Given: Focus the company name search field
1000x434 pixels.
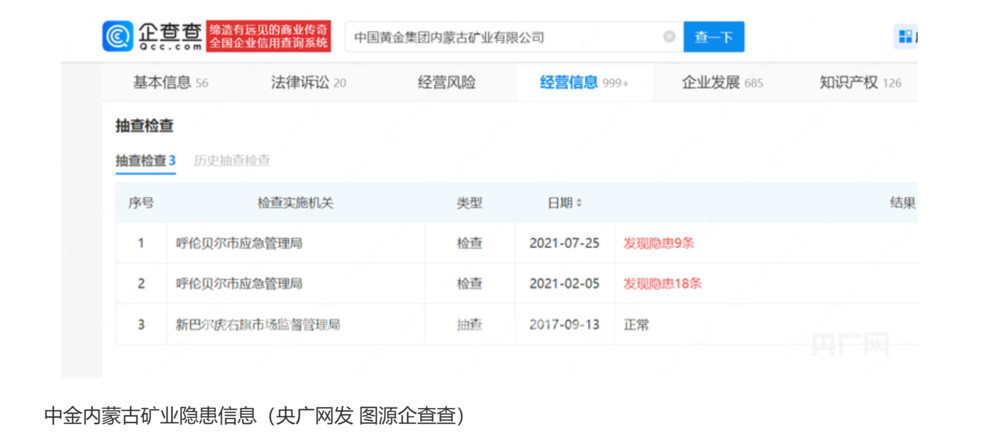Looking at the screenshot, I should coord(514,37).
